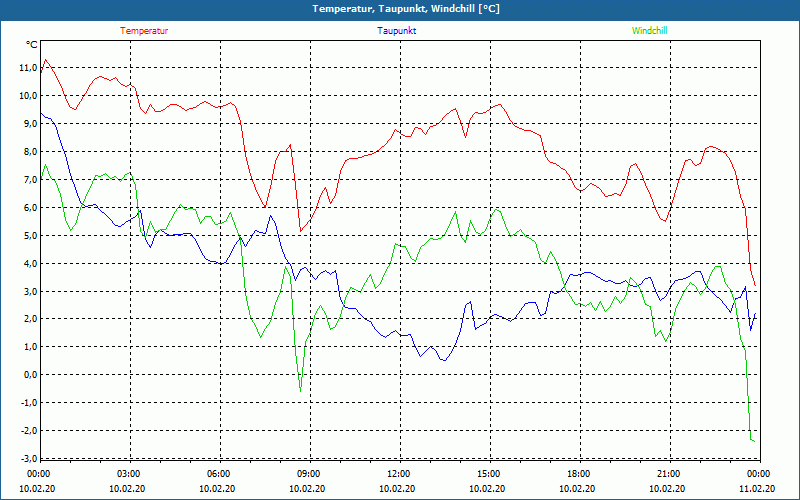Viewport: 800px width, 500px height.
Task: Click the '4,0' y-axis value
Action: coord(30,264)
